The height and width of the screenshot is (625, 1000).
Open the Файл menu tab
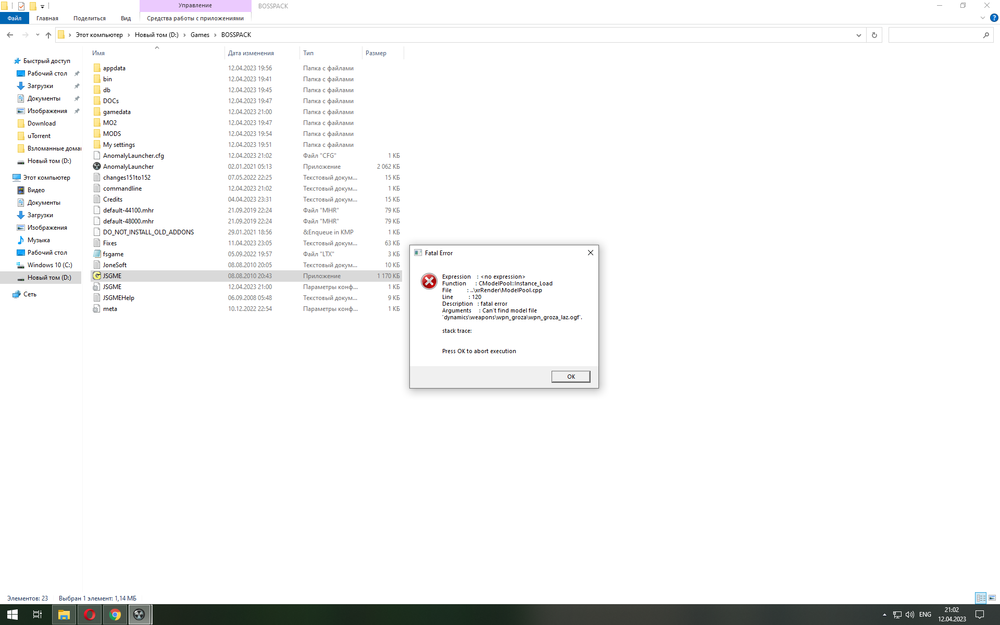pyautogui.click(x=14, y=18)
